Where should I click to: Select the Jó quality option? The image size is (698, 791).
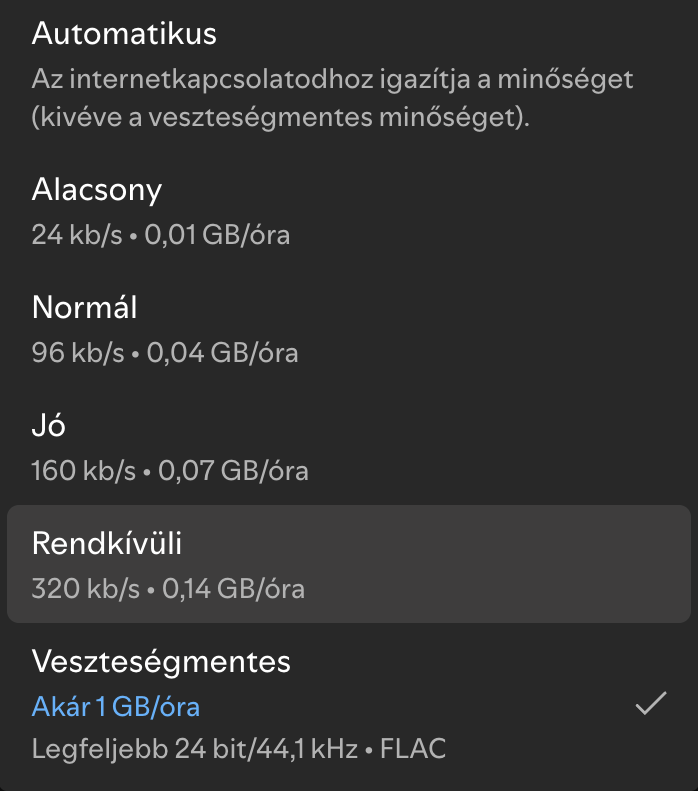click(x=300, y=446)
